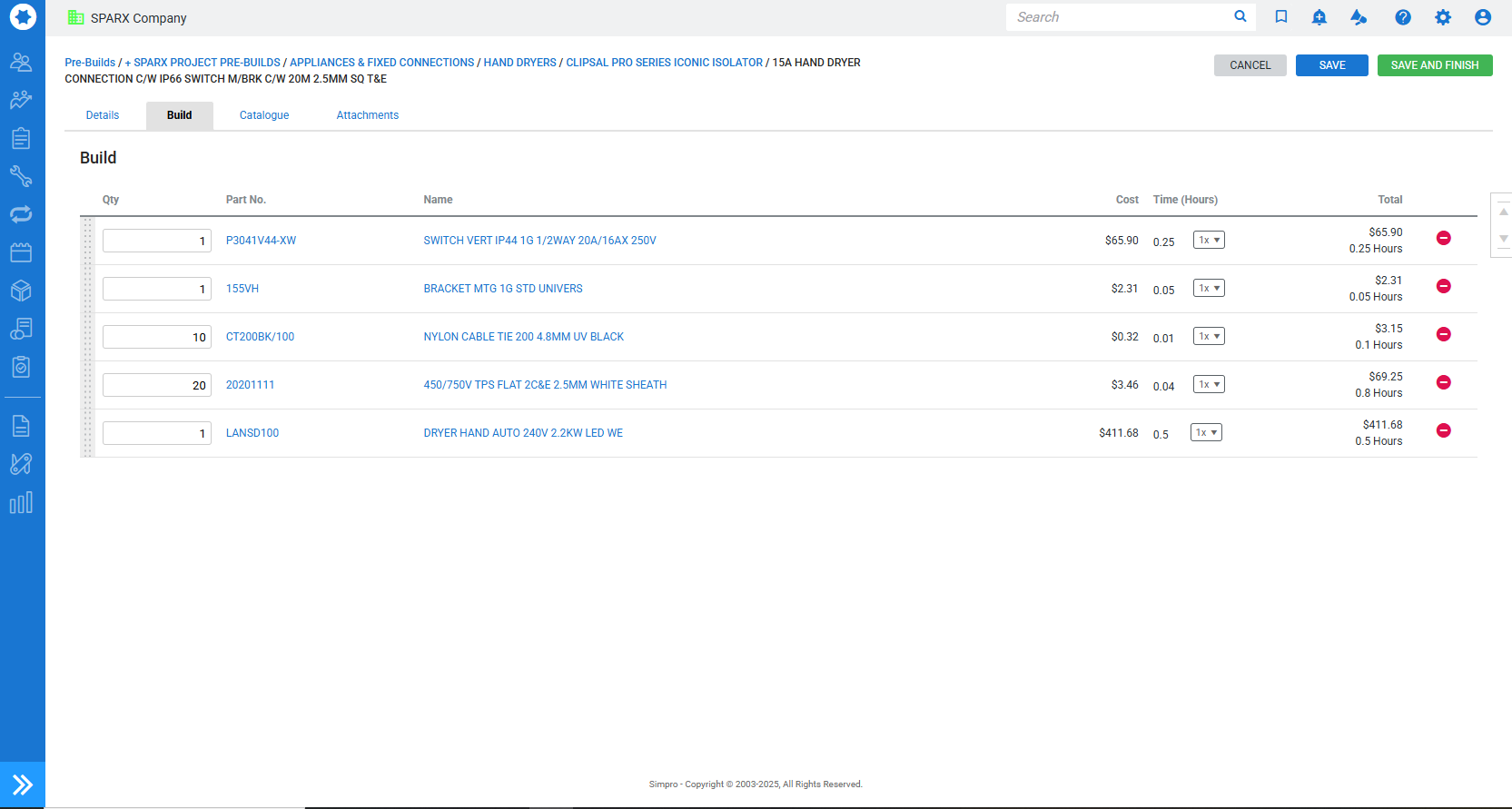Open the 1x time multiplier for LANSD100
This screenshot has height=809, width=1512.
point(1206,433)
